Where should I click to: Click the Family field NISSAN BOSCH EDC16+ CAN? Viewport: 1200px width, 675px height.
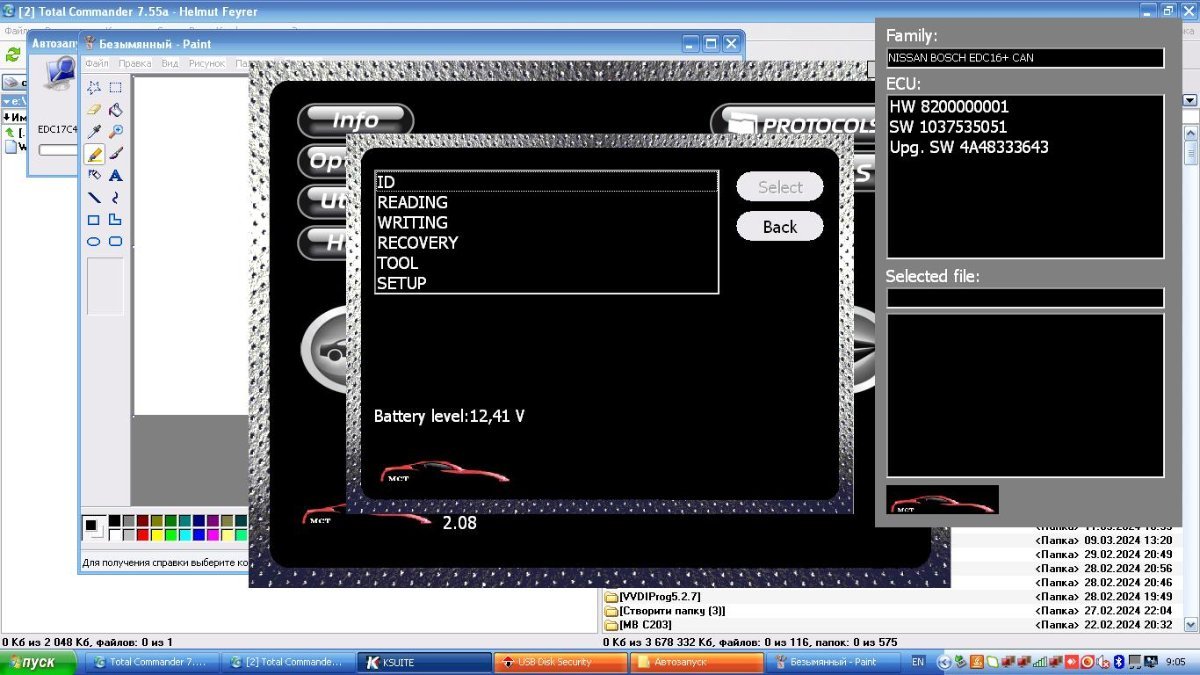[x=1025, y=58]
